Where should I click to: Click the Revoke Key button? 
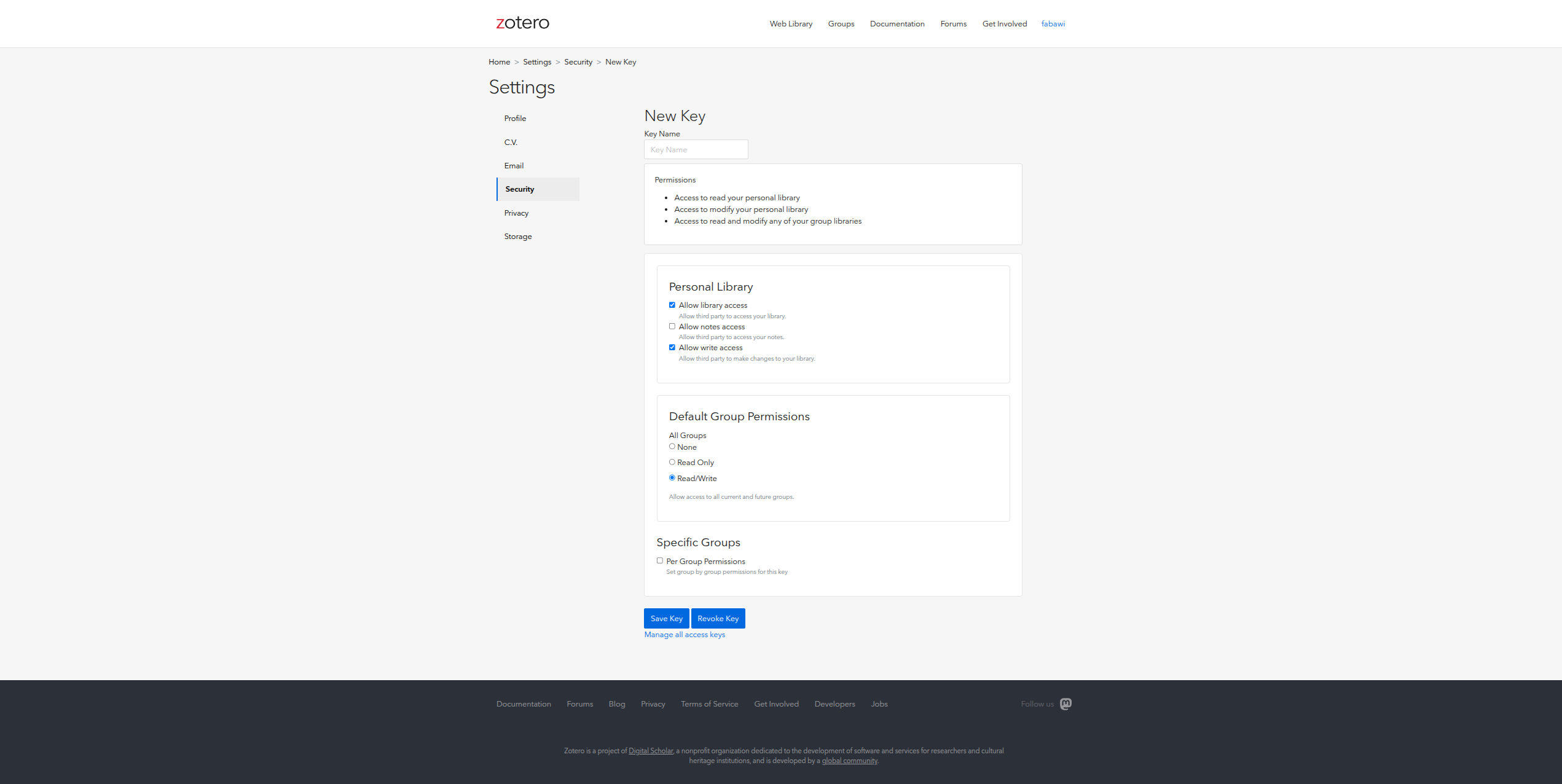coord(718,618)
